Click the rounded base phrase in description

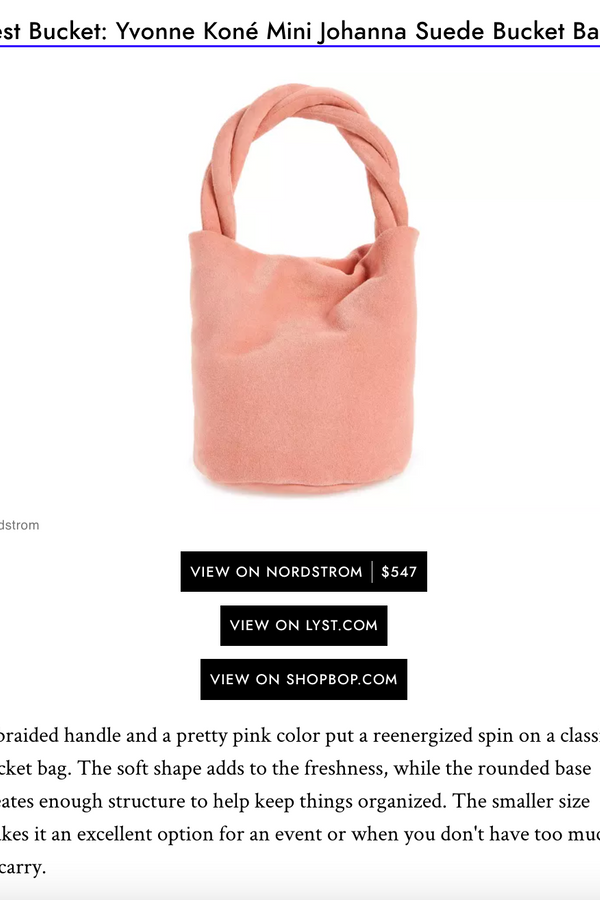[537, 768]
